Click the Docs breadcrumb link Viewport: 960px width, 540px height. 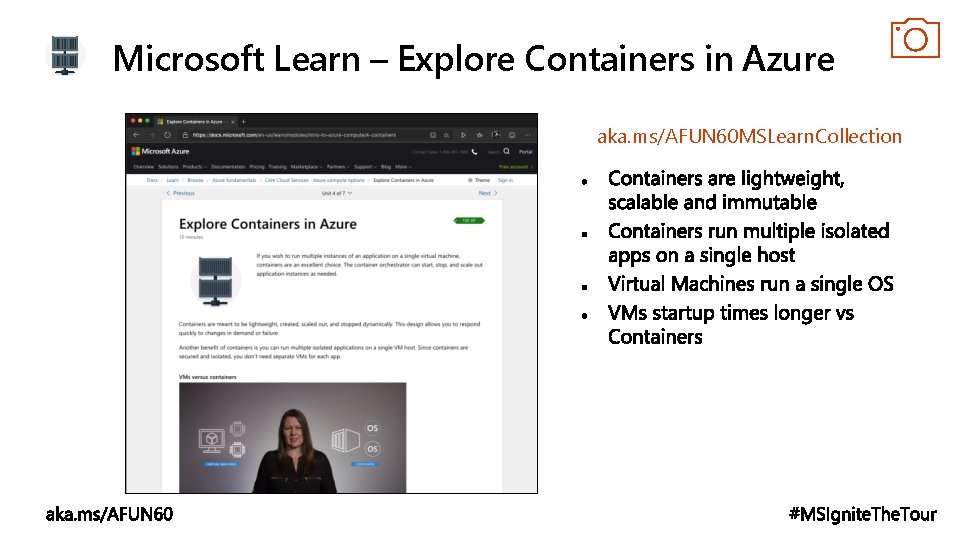[152, 180]
